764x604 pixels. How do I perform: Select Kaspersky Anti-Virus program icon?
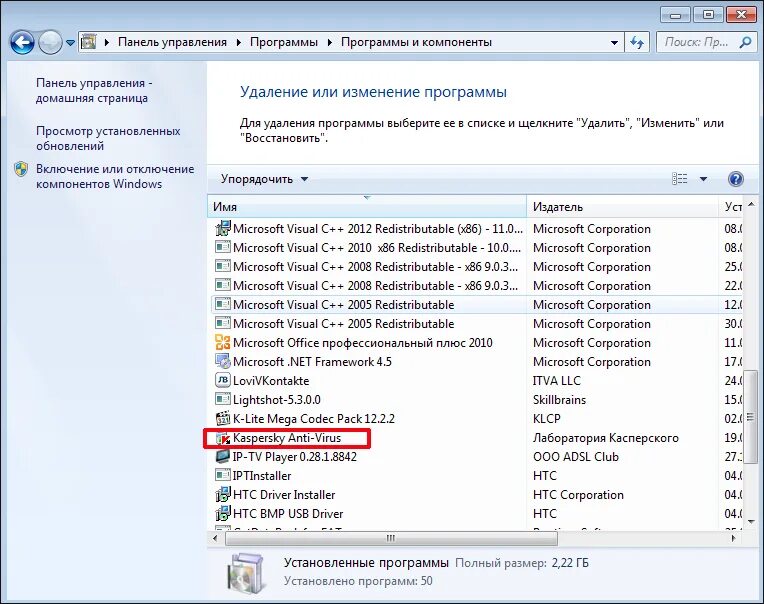click(x=223, y=438)
